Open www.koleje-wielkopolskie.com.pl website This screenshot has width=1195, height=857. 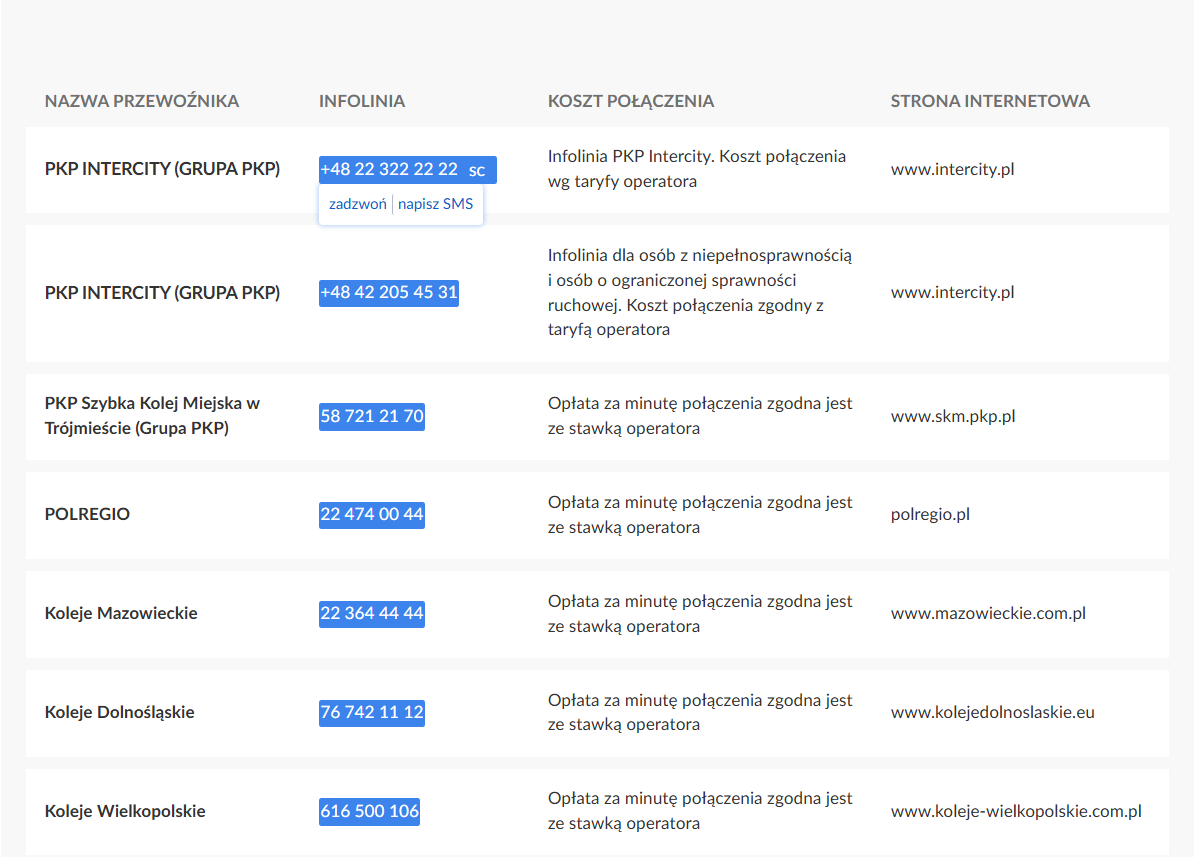tap(1016, 811)
